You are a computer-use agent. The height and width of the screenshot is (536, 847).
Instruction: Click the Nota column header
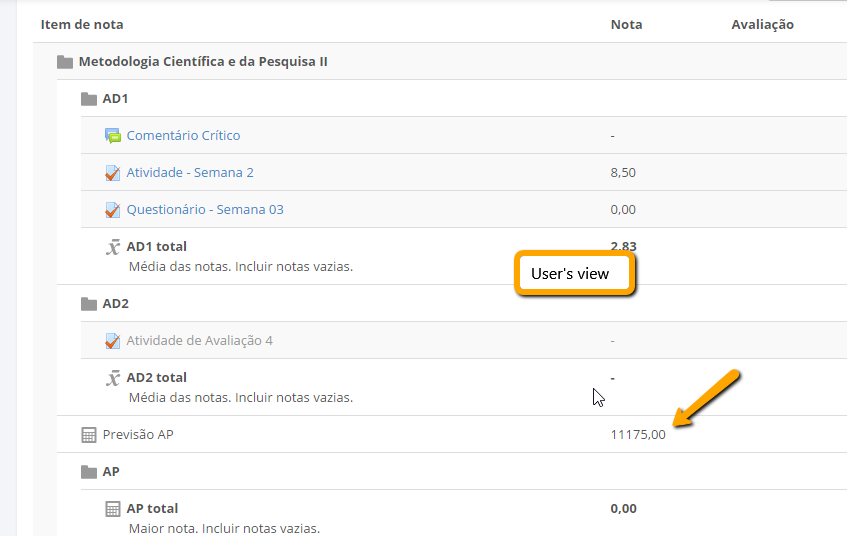coord(627,24)
